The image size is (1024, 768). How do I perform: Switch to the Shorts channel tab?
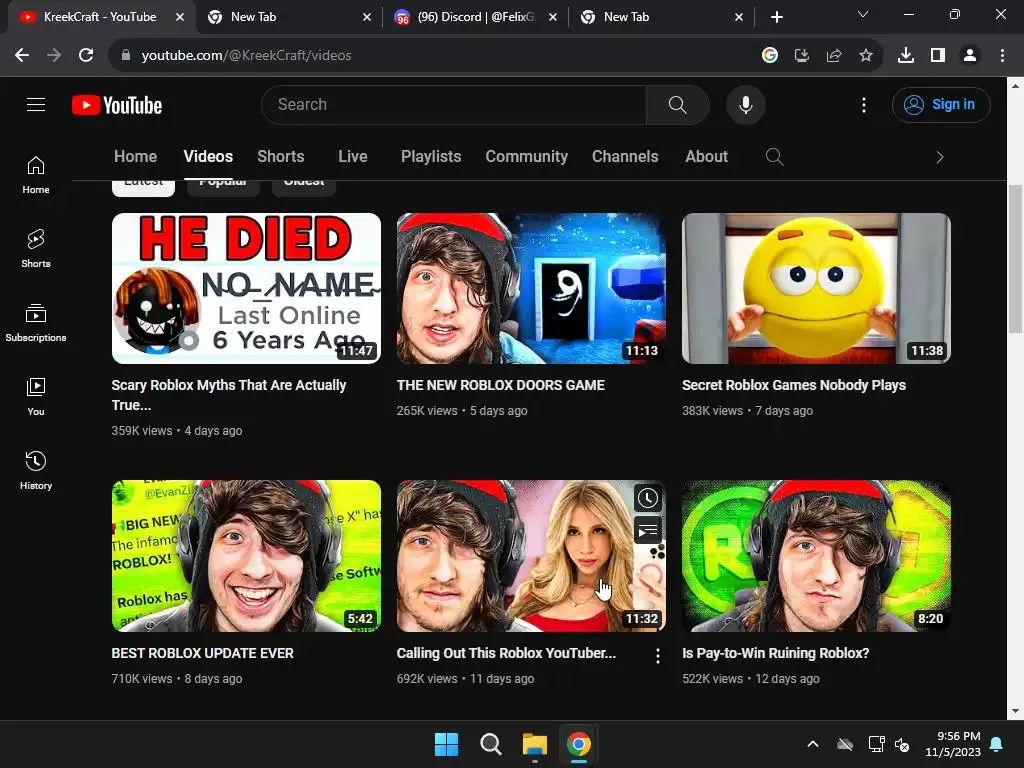coord(281,157)
